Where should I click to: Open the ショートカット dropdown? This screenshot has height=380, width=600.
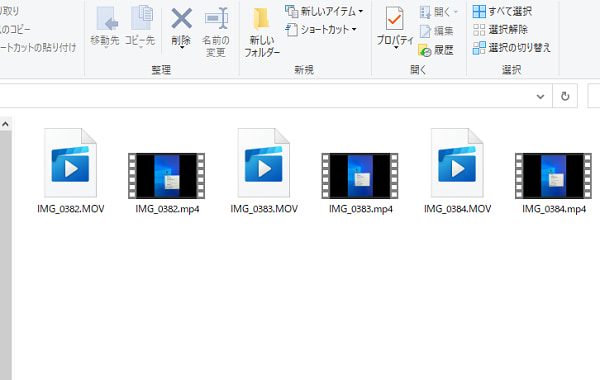tap(321, 29)
